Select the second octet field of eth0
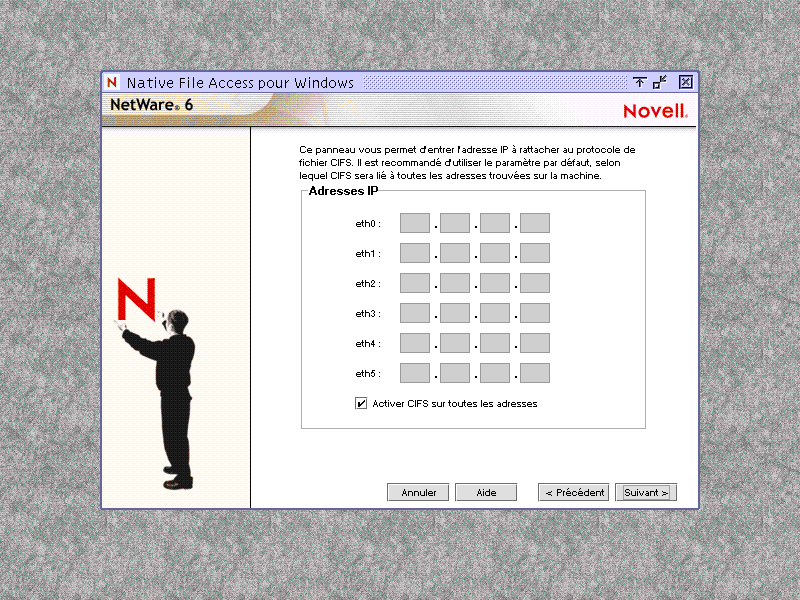The image size is (800, 600). pyautogui.click(x=455, y=223)
